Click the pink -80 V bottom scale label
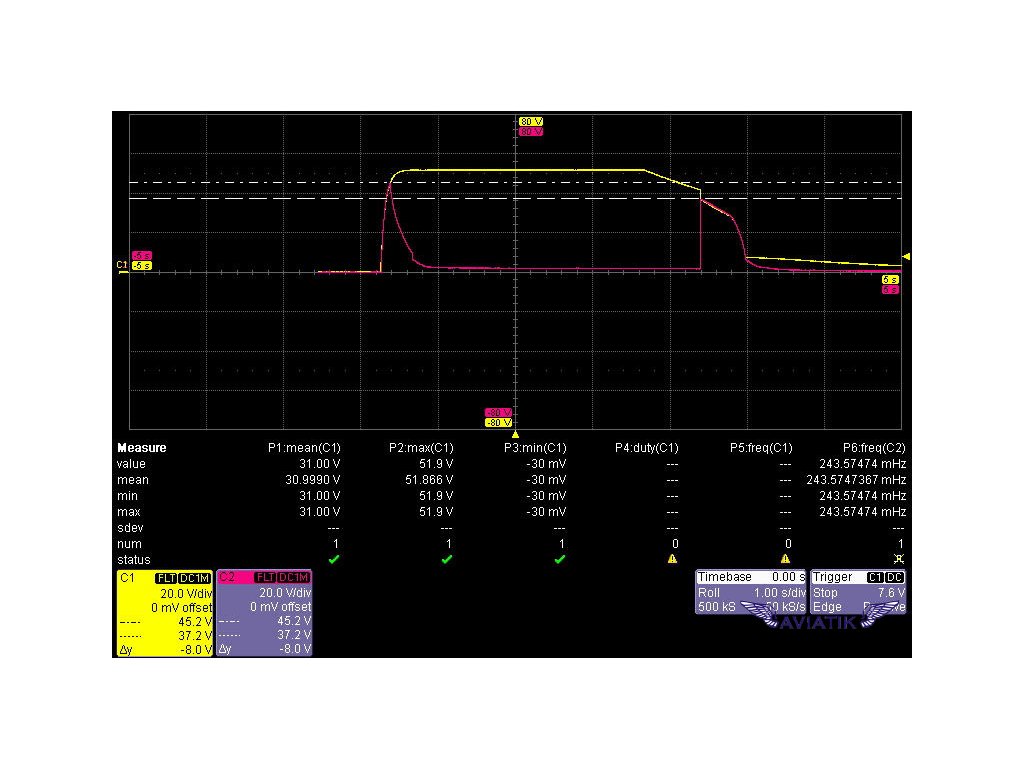Viewport: 1024px width, 768px height. click(x=498, y=413)
